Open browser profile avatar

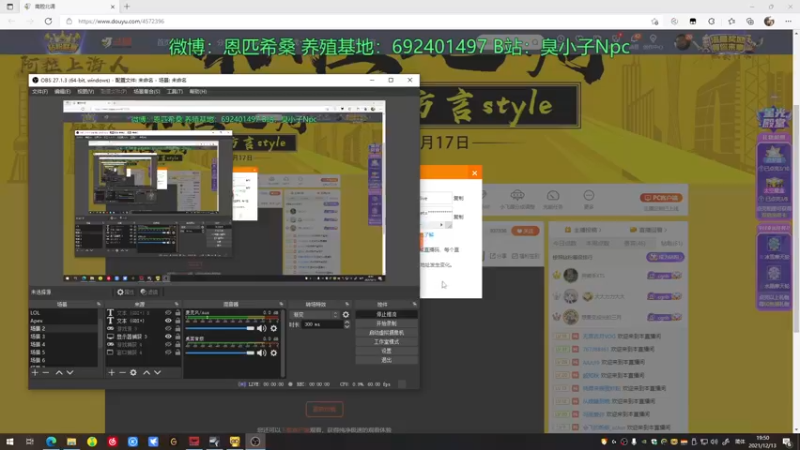[769, 21]
